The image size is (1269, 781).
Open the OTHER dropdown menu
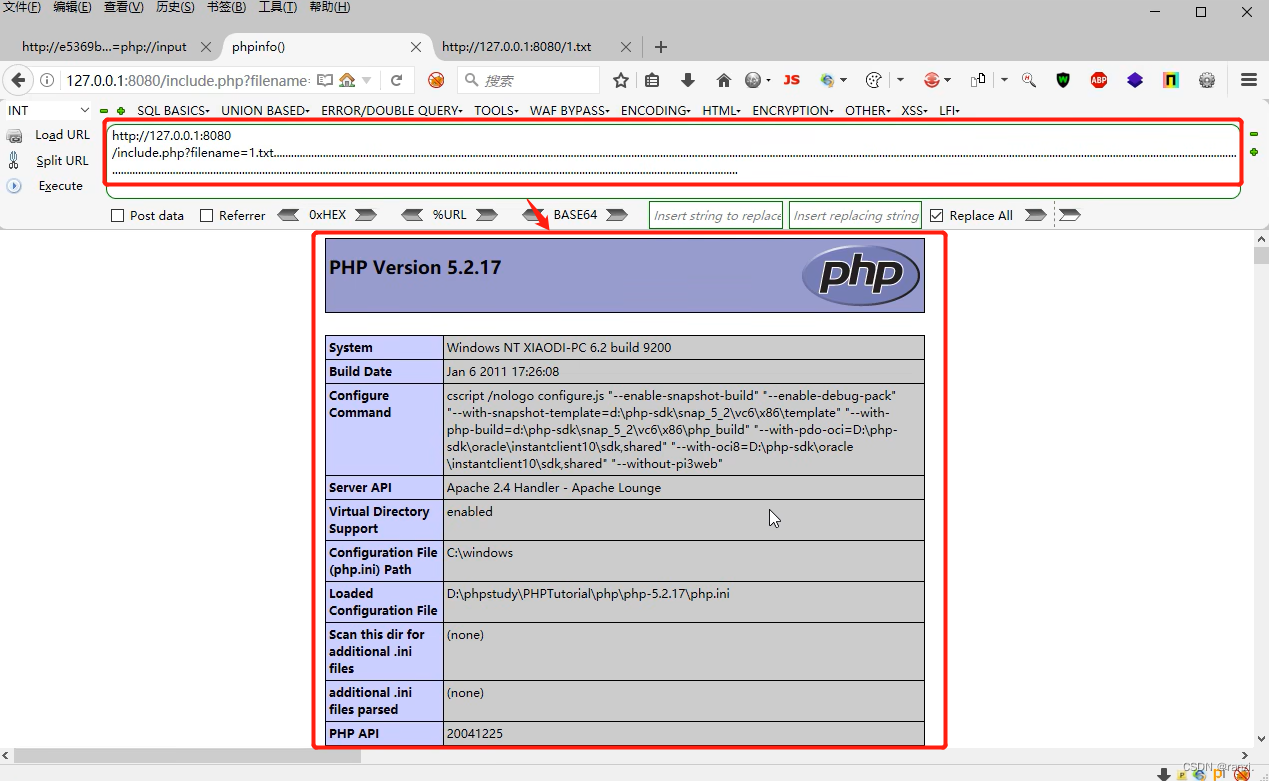867,110
